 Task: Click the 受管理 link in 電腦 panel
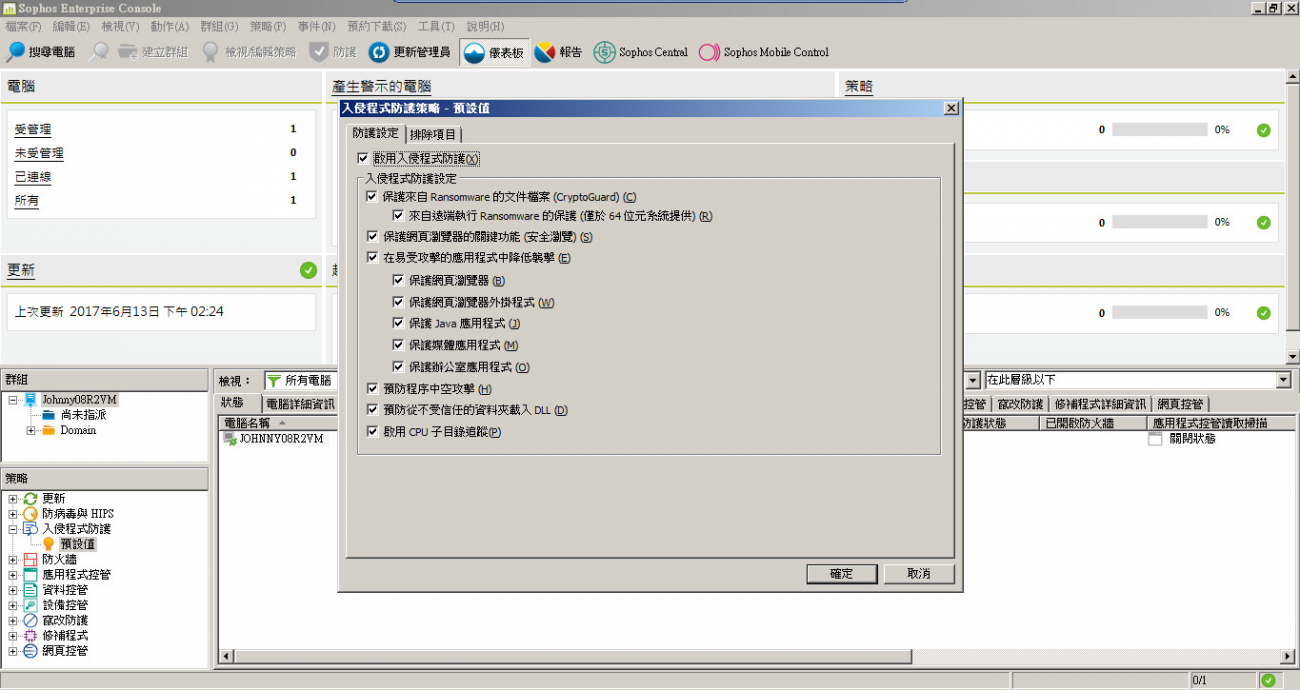[x=33, y=130]
